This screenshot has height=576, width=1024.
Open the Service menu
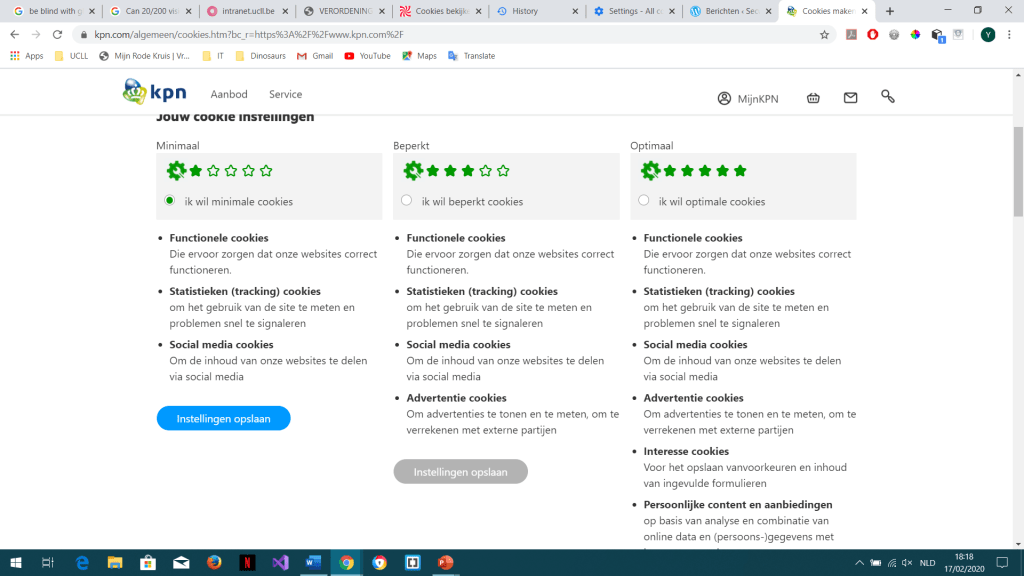click(285, 94)
